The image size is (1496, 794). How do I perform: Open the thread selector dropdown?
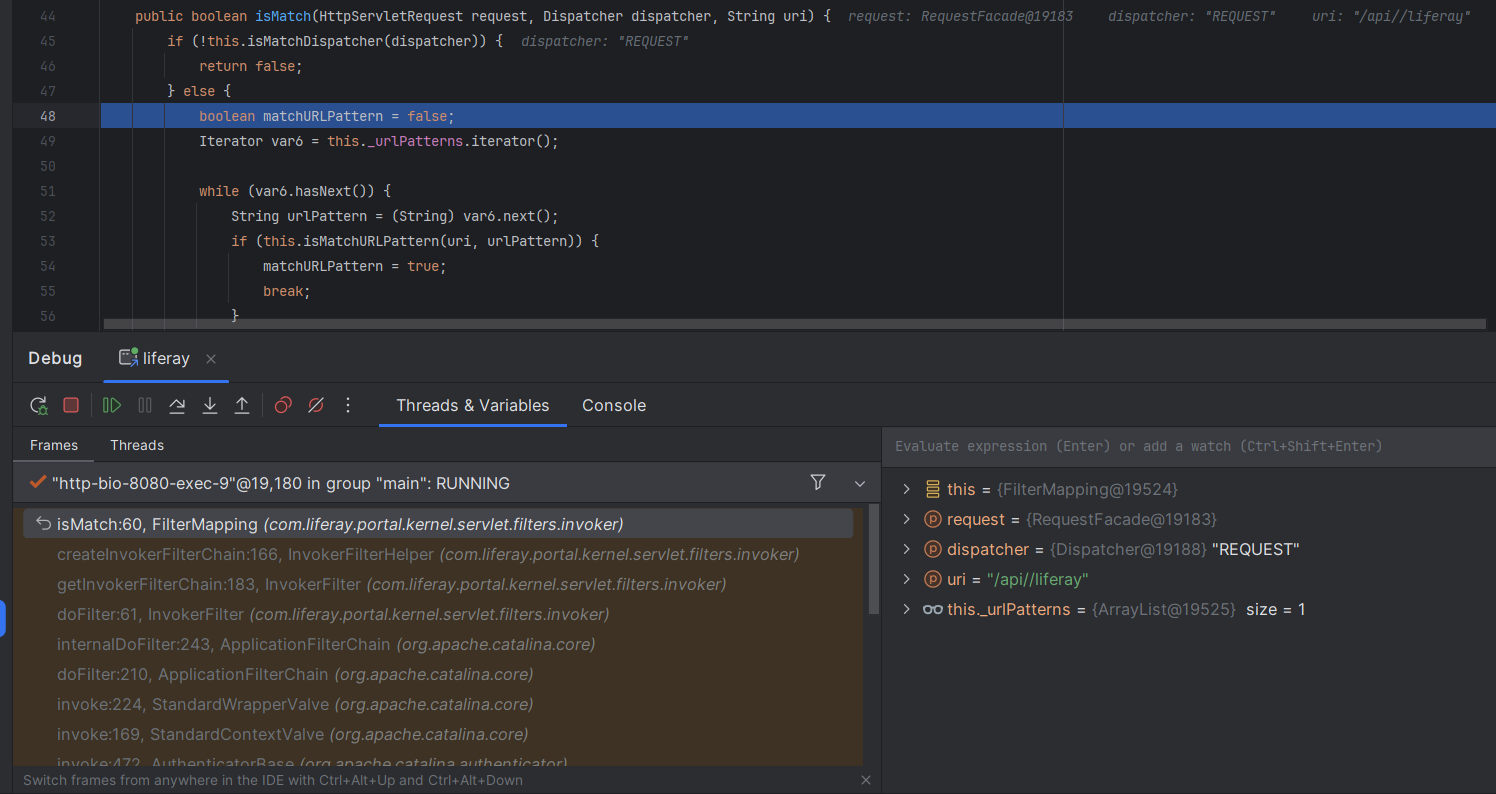tap(859, 483)
